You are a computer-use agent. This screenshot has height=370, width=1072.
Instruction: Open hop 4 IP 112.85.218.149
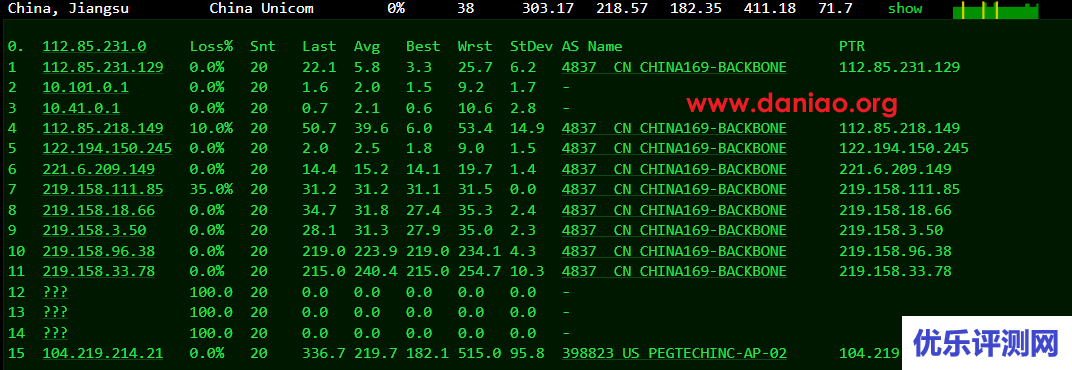103,129
